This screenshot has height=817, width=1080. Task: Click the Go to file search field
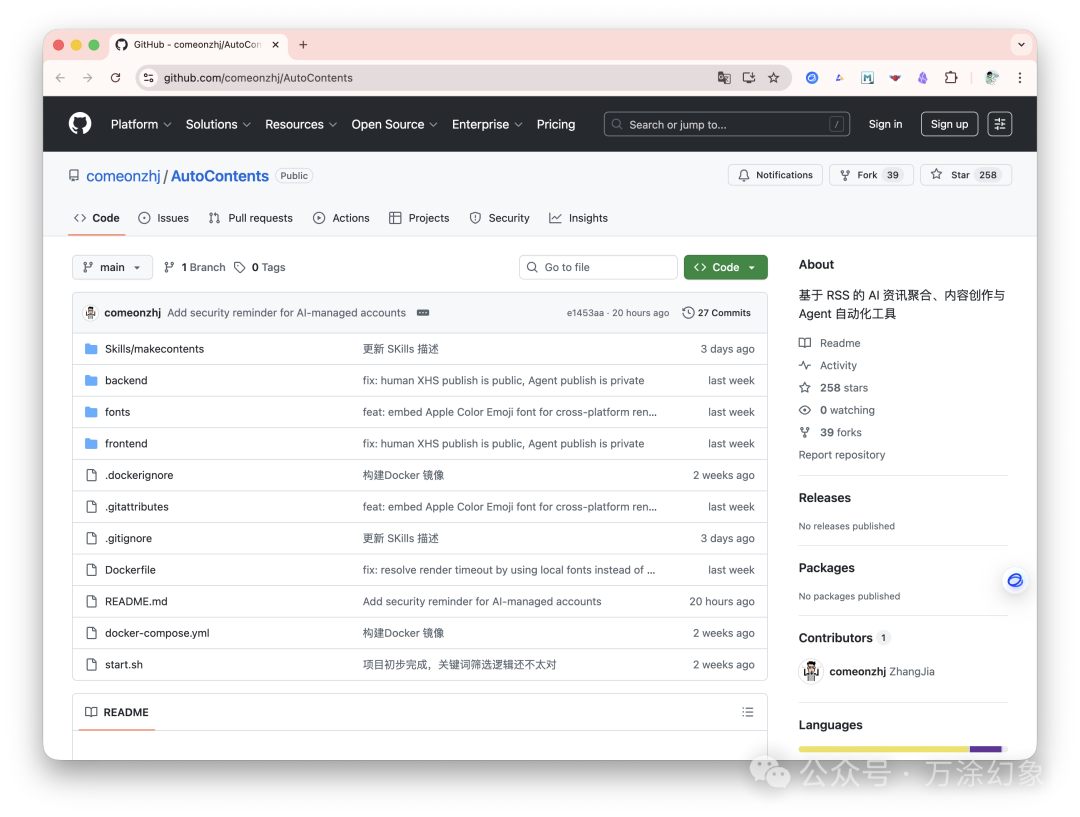point(597,267)
